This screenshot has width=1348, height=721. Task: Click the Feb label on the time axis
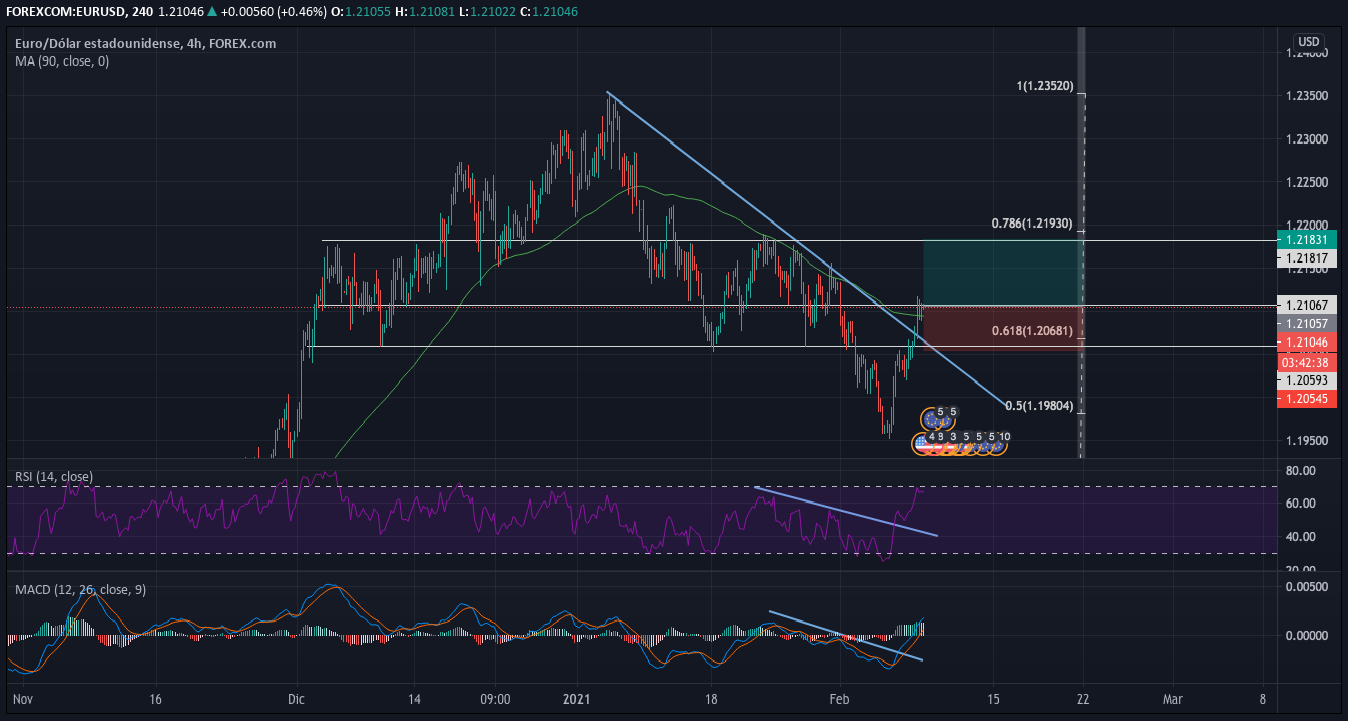[839, 699]
